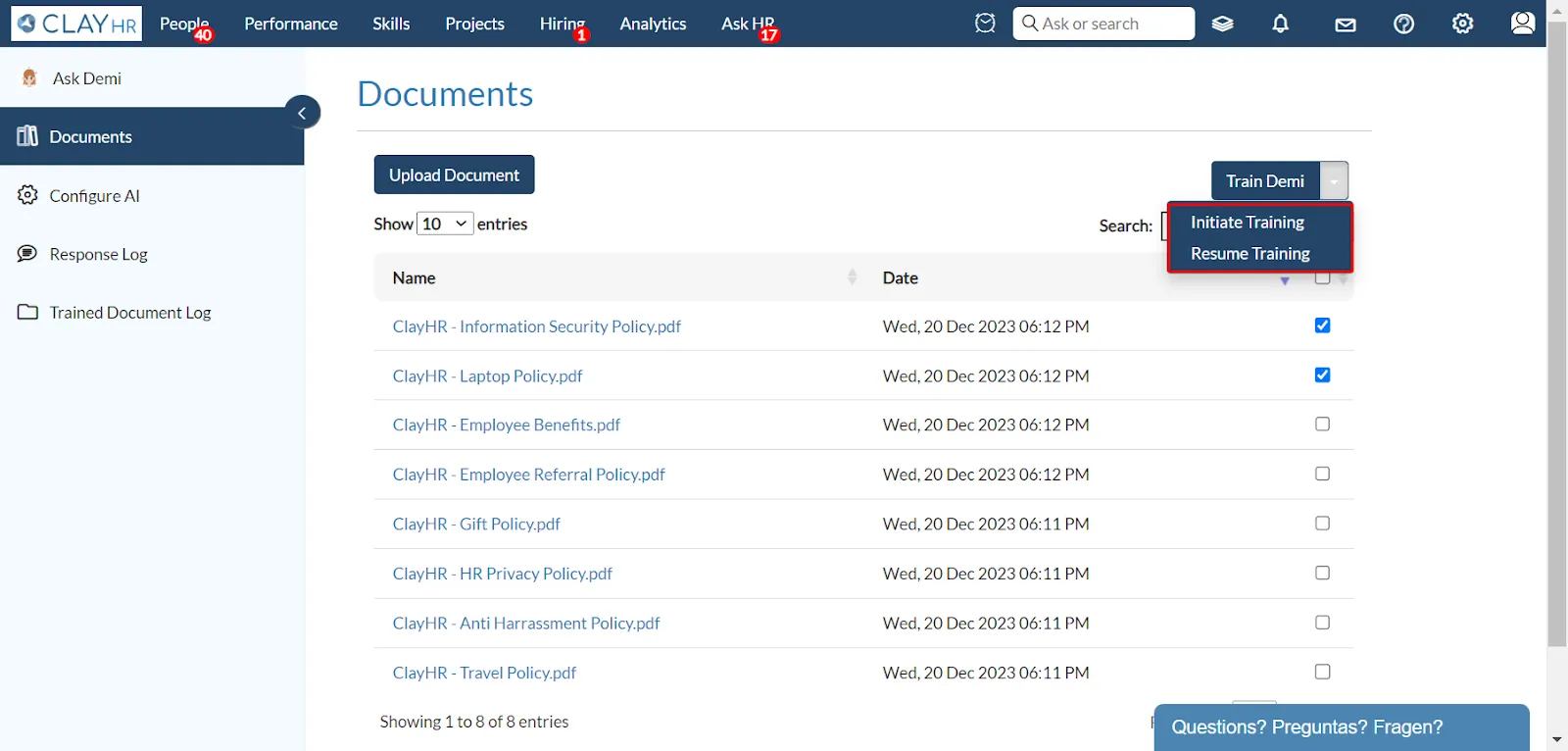The width and height of the screenshot is (1568, 751).
Task: Open ClayHR - Information Security Policy.pdf link
Action: click(x=536, y=326)
